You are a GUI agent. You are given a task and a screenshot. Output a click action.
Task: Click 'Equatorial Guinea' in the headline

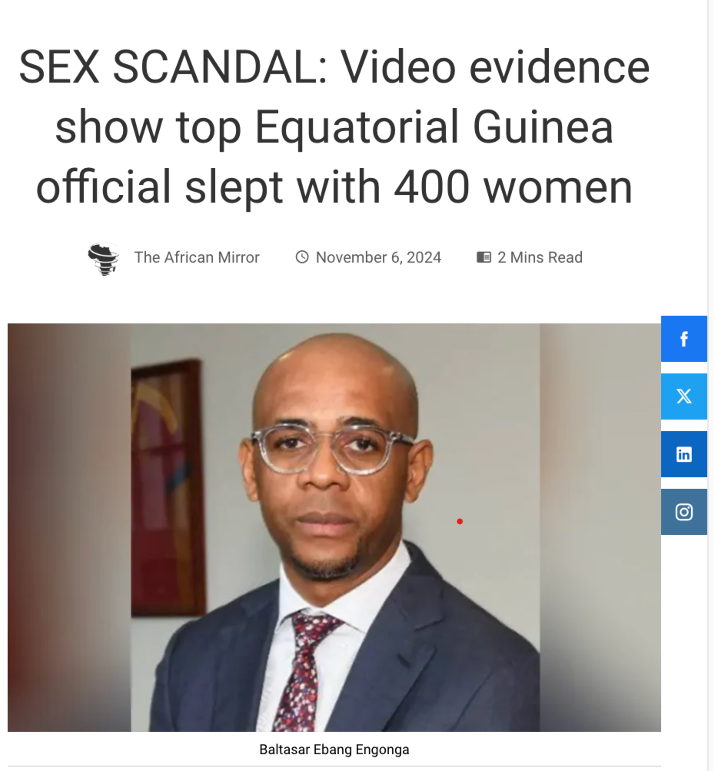coord(434,127)
